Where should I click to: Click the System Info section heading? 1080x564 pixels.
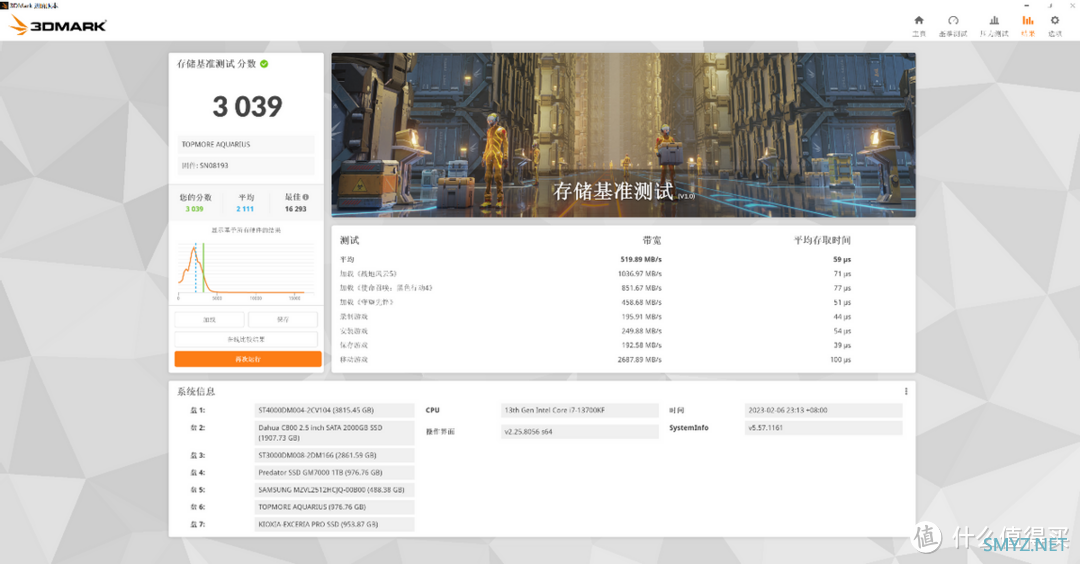tap(196, 391)
